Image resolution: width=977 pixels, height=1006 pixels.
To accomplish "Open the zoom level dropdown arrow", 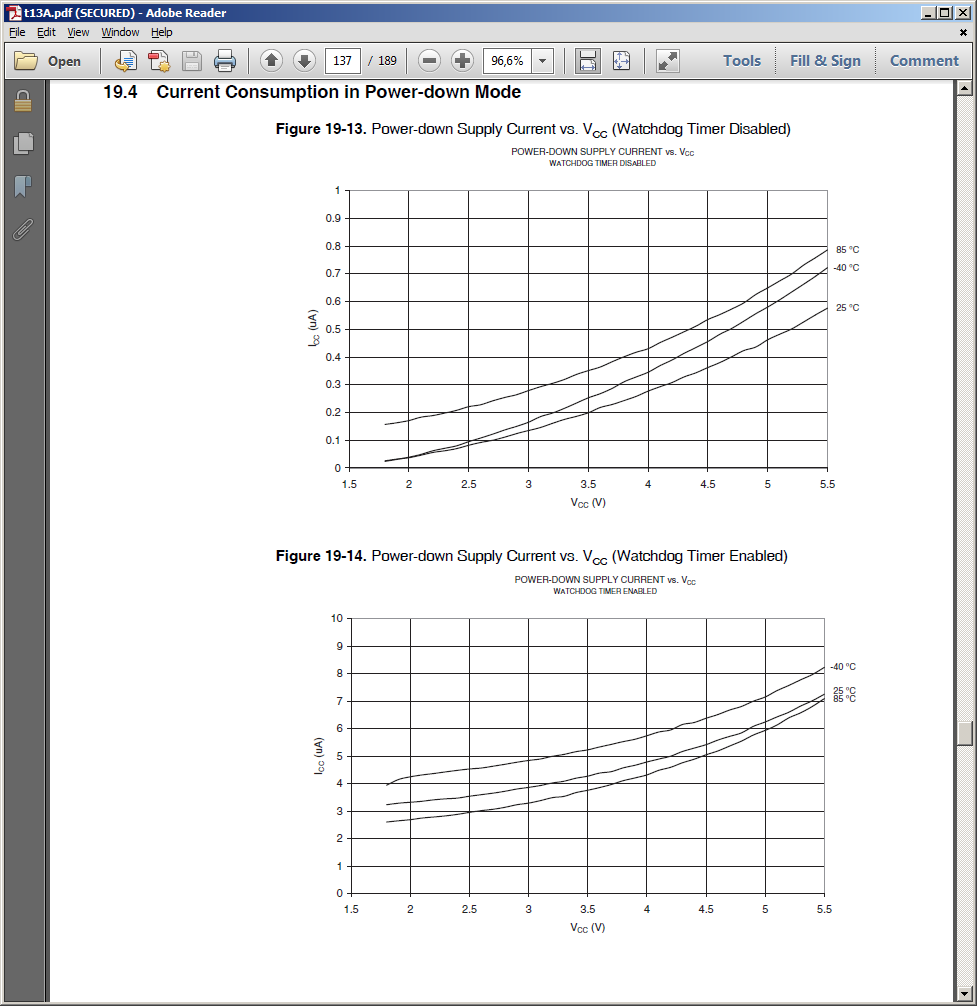I will (x=543, y=61).
